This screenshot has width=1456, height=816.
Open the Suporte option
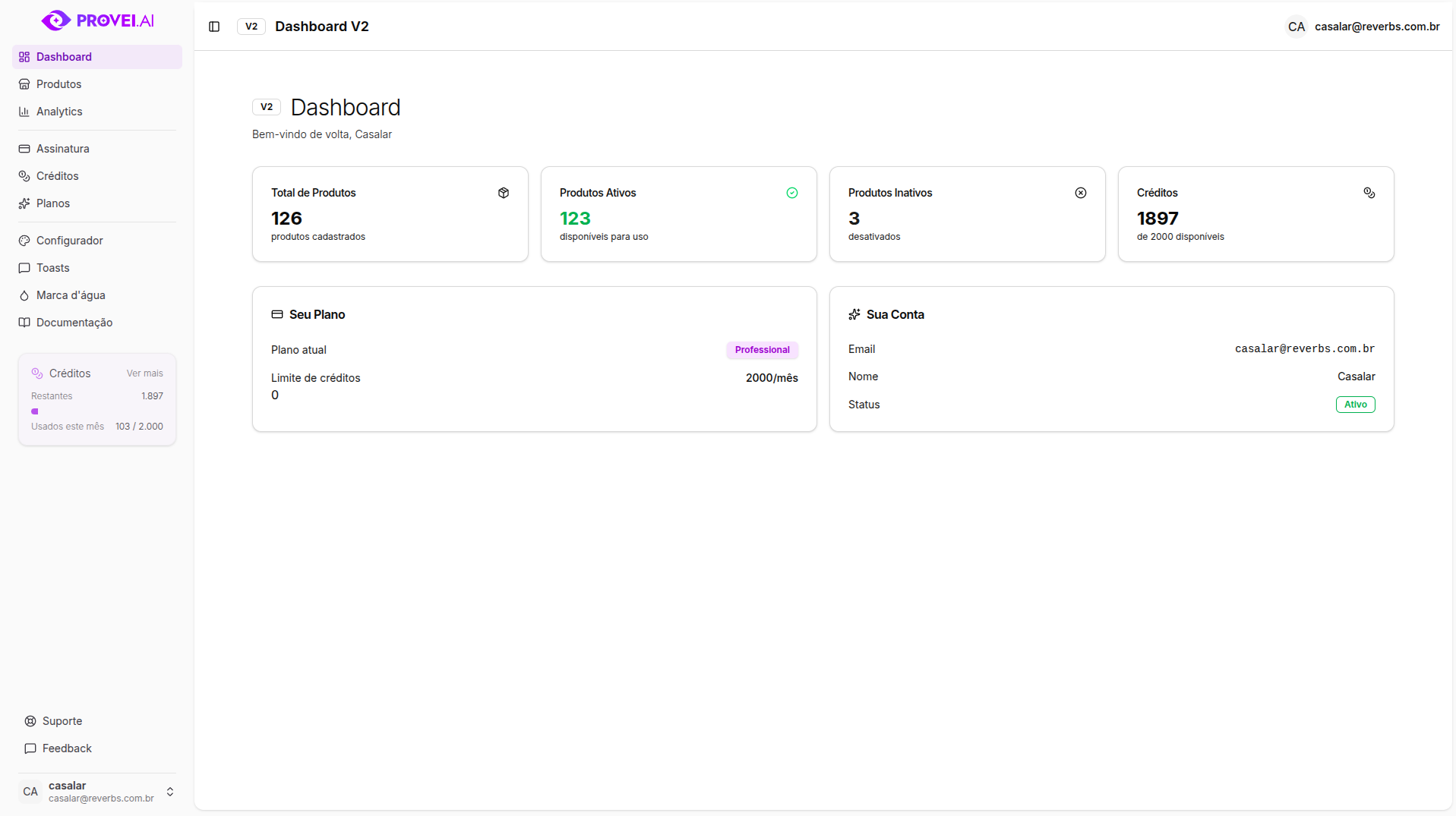62,720
